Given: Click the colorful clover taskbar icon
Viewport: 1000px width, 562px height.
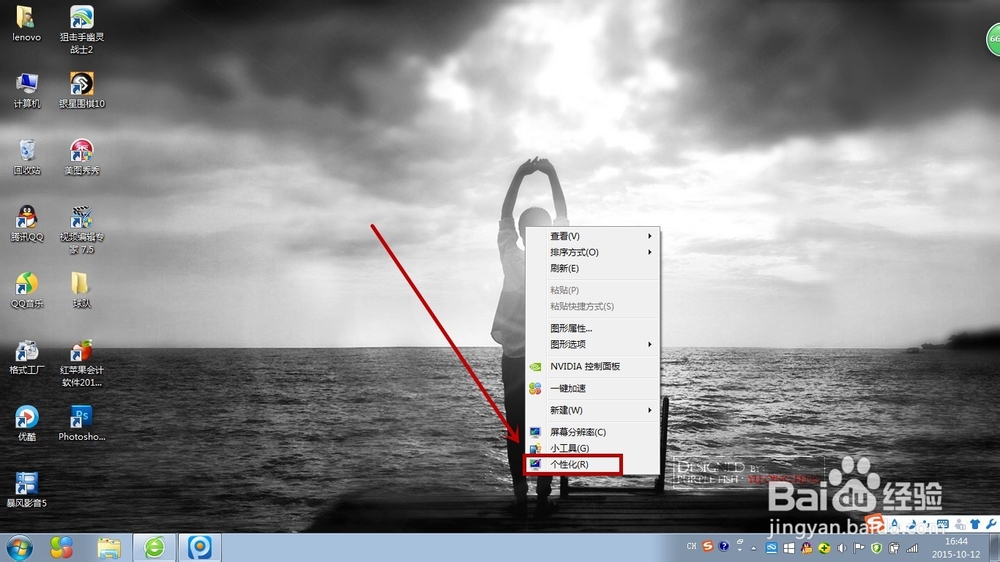Looking at the screenshot, I should pos(61,547).
